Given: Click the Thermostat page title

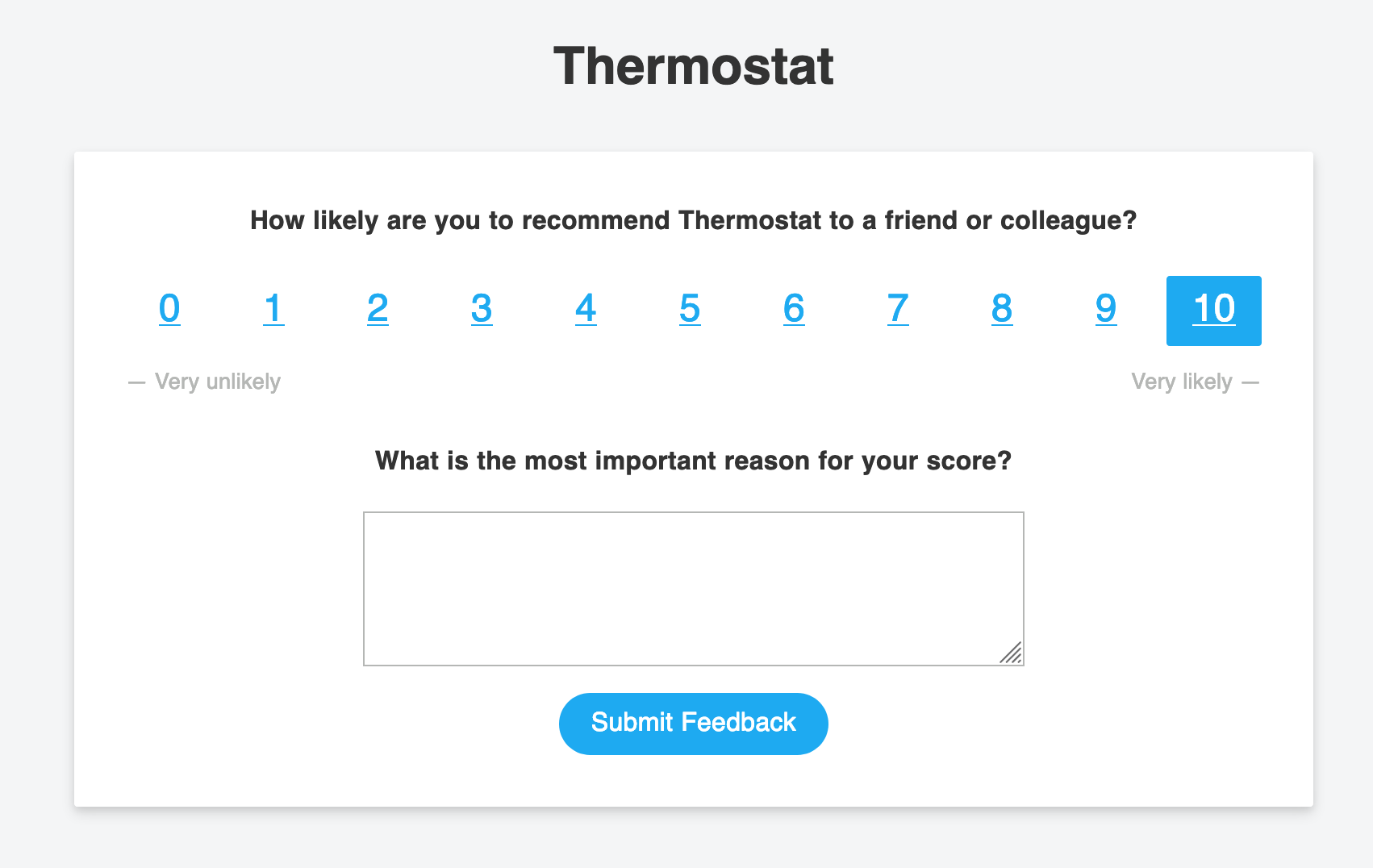Looking at the screenshot, I should (693, 66).
